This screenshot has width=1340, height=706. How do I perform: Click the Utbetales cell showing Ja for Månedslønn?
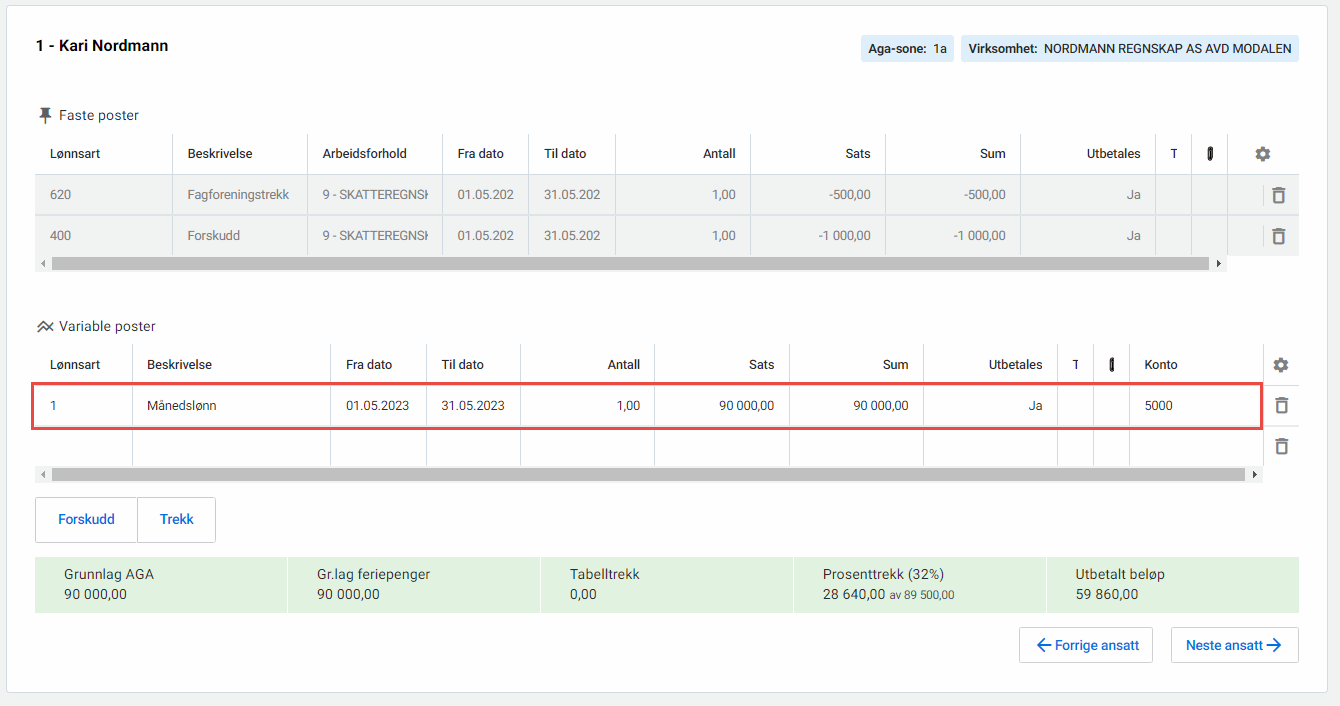[990, 406]
